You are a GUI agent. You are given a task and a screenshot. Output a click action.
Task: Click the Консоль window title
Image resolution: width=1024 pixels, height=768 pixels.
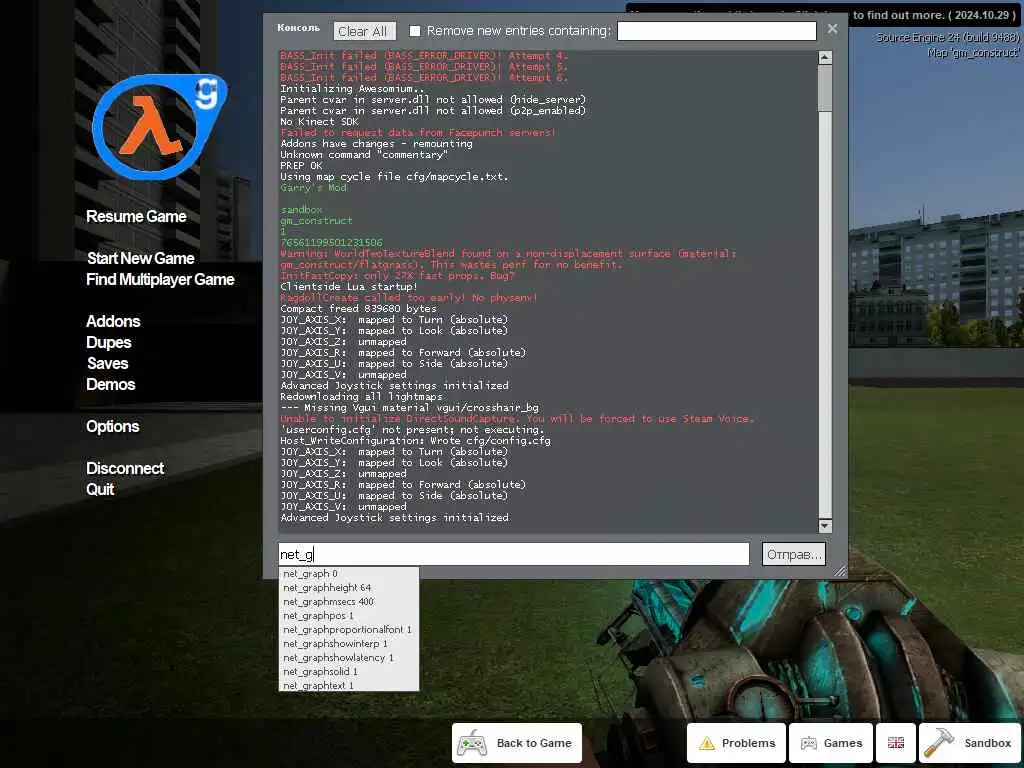coord(298,27)
